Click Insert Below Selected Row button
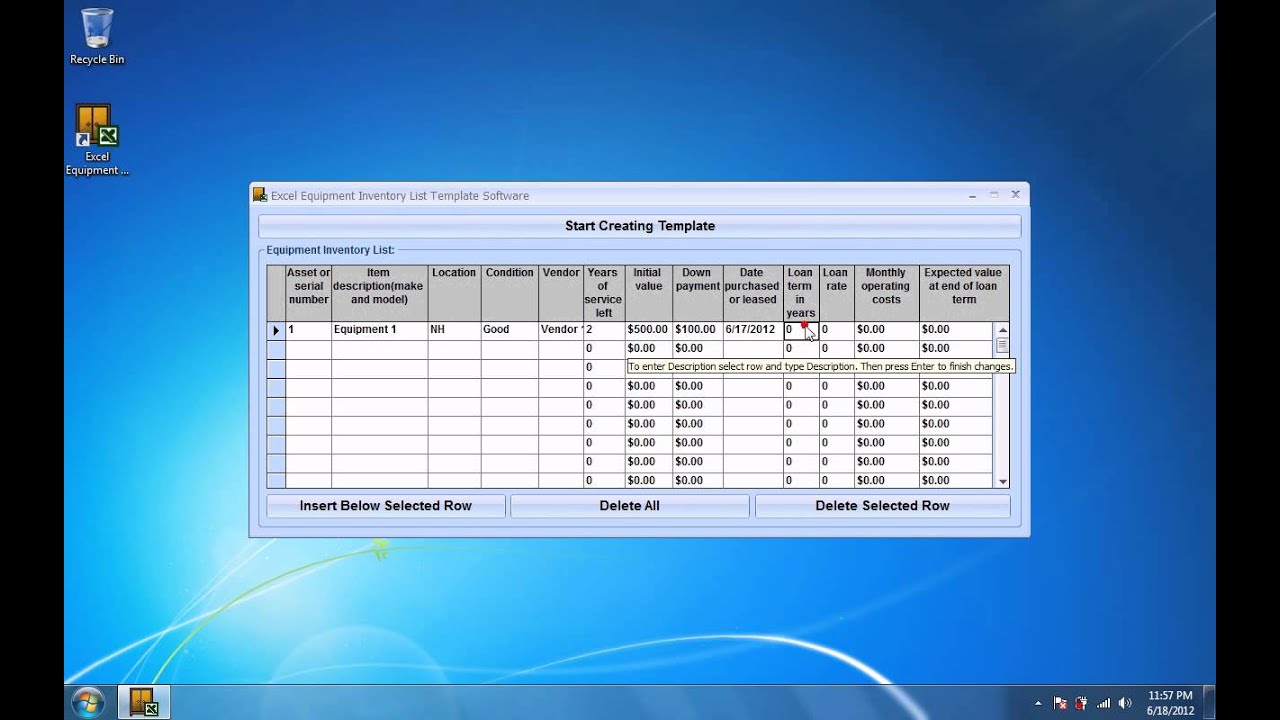The image size is (1280, 720). [x=386, y=506]
